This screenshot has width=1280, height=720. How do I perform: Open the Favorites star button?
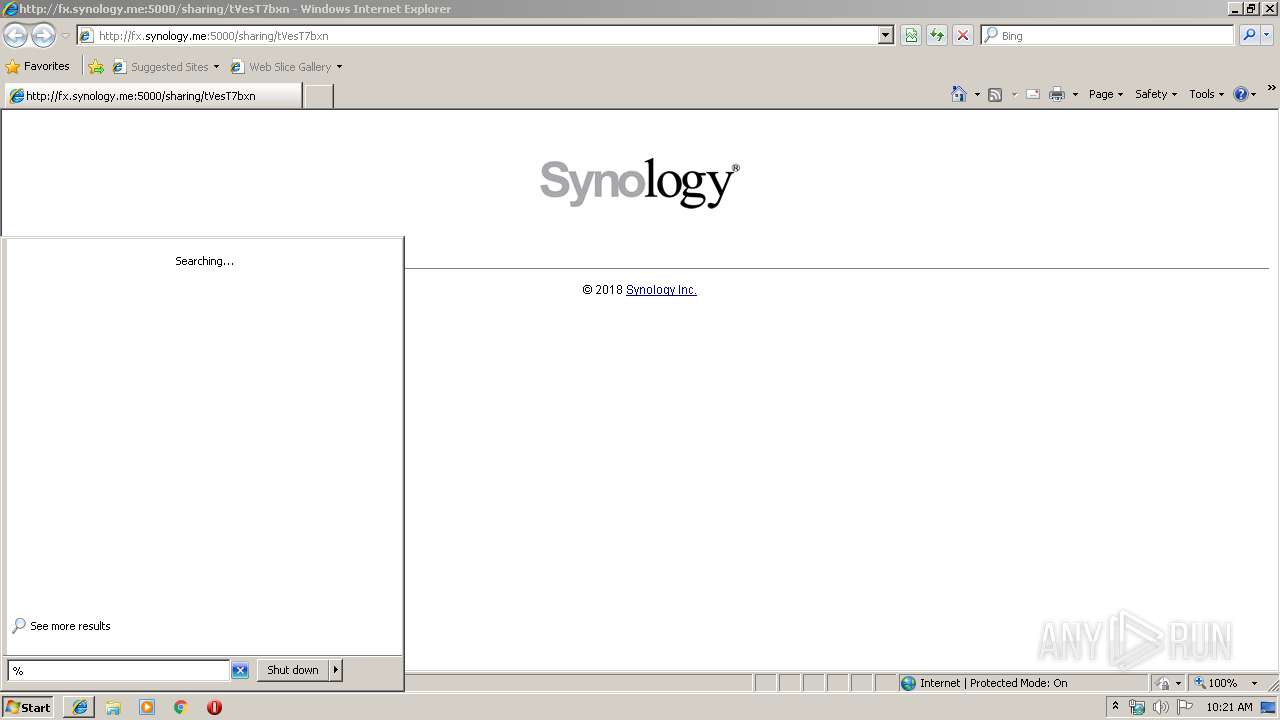pyautogui.click(x=38, y=66)
